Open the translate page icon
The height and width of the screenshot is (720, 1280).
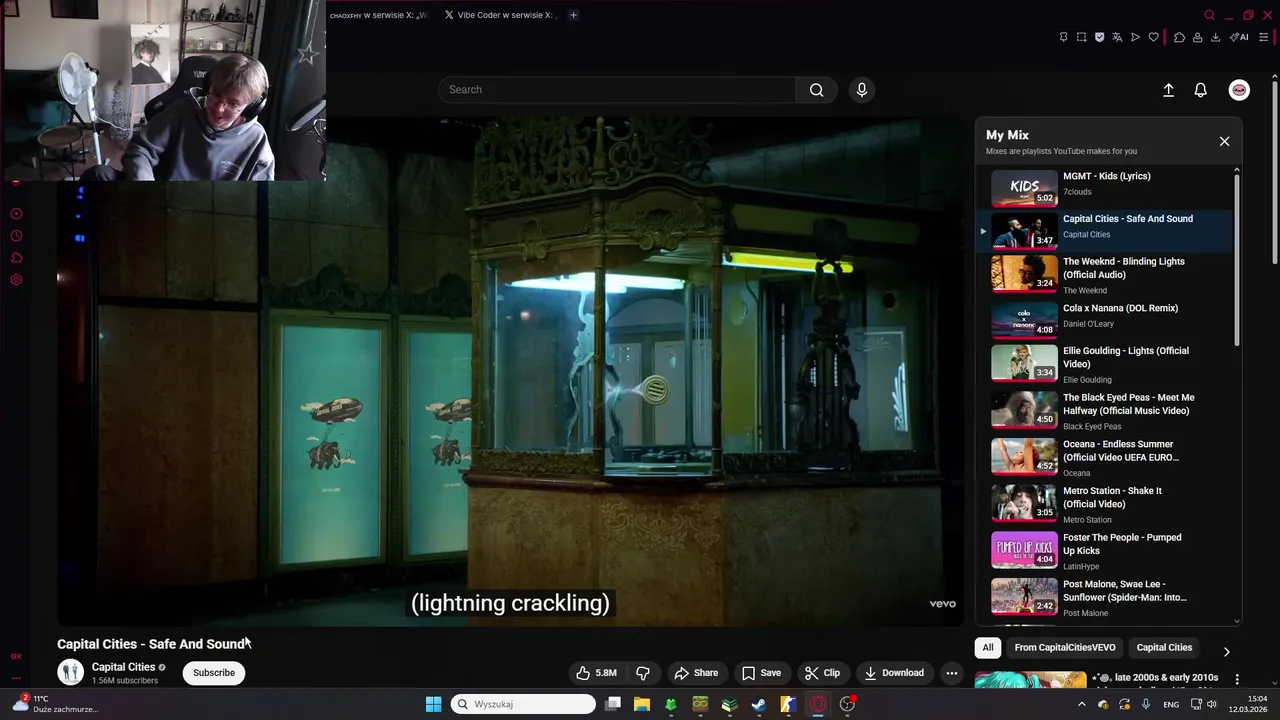(1117, 37)
